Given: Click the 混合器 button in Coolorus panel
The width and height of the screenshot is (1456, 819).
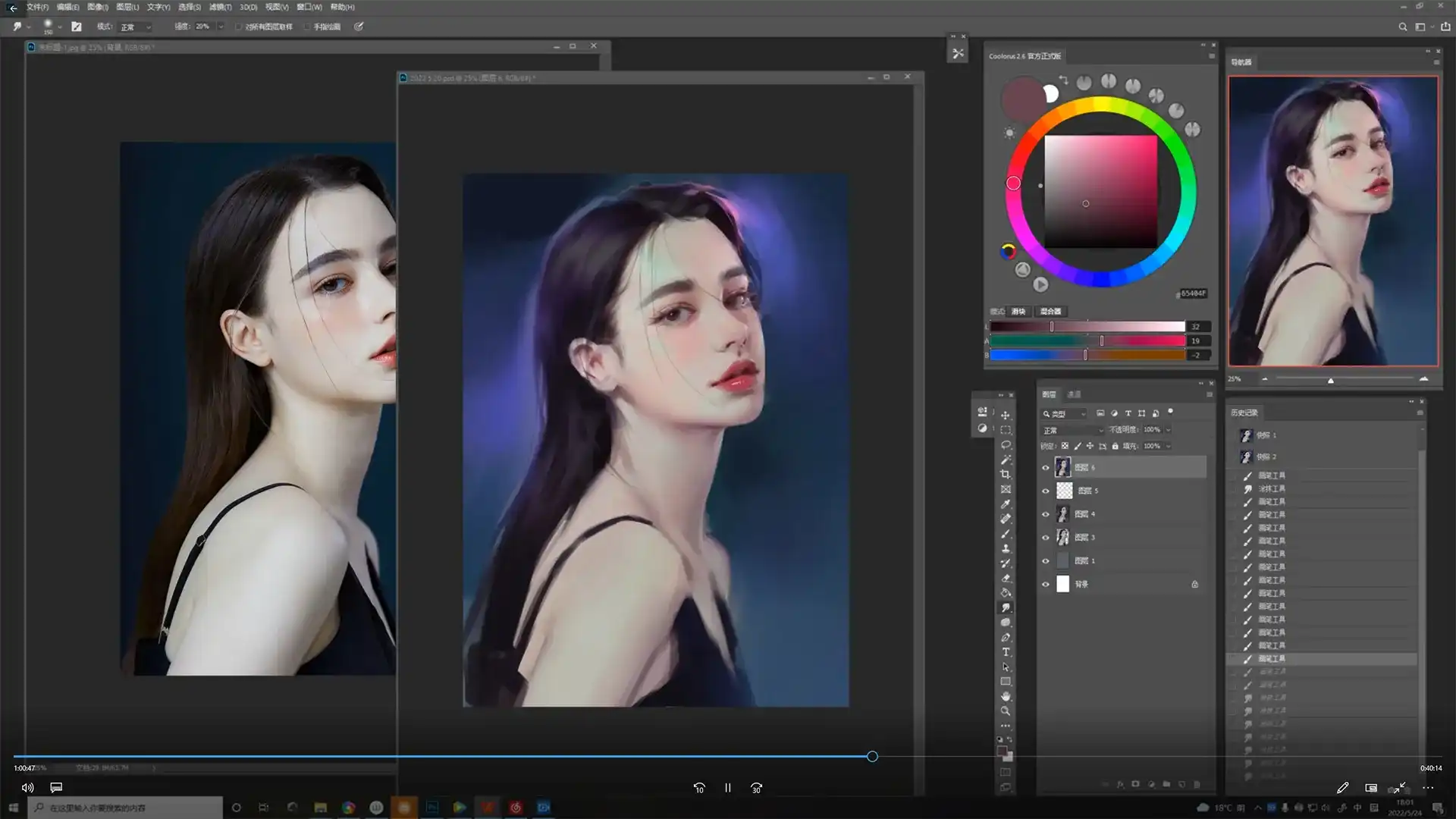Looking at the screenshot, I should pyautogui.click(x=1051, y=312).
